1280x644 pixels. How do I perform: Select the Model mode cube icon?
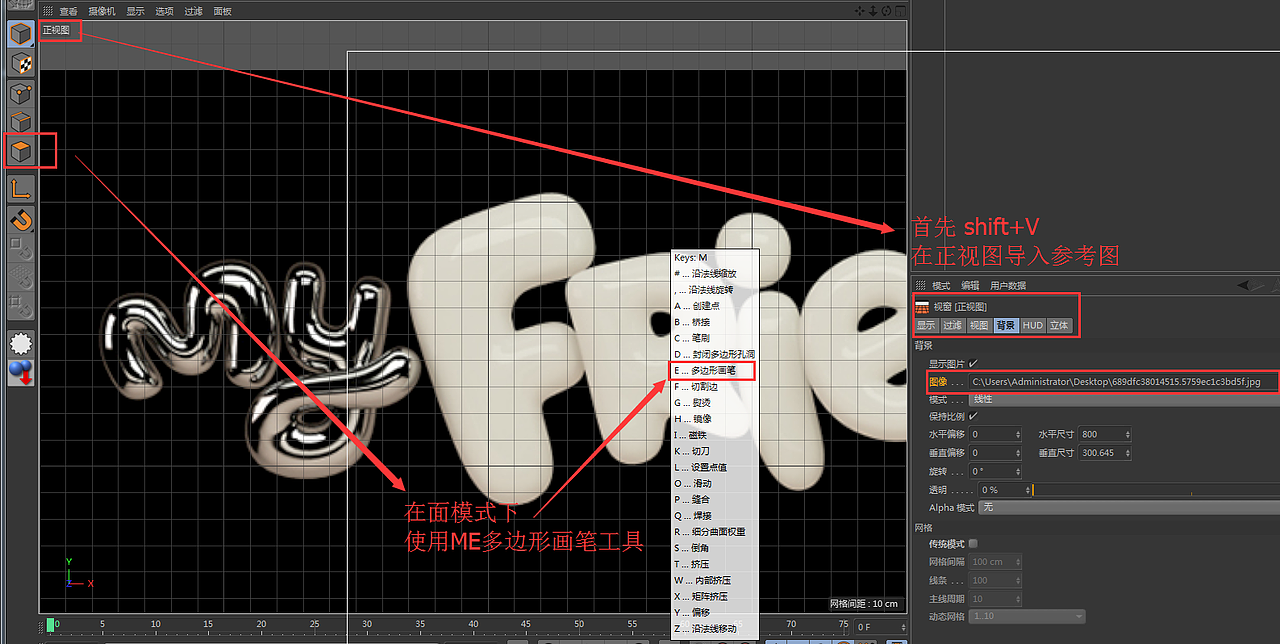(x=20, y=34)
